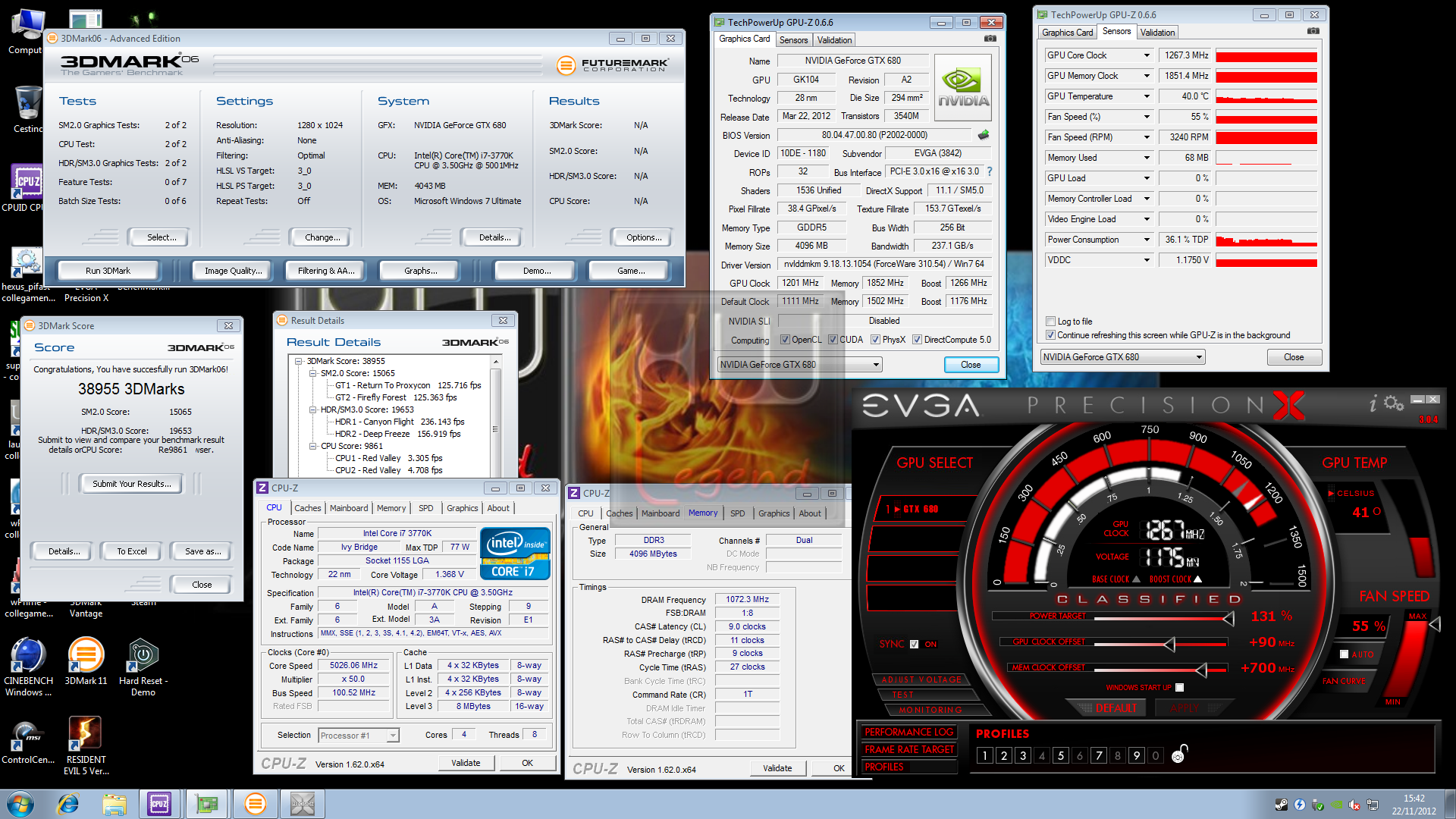Screen dimensions: 1456x819
Task: Click the NVIDIA logo in GPU-Z
Action: click(963, 87)
